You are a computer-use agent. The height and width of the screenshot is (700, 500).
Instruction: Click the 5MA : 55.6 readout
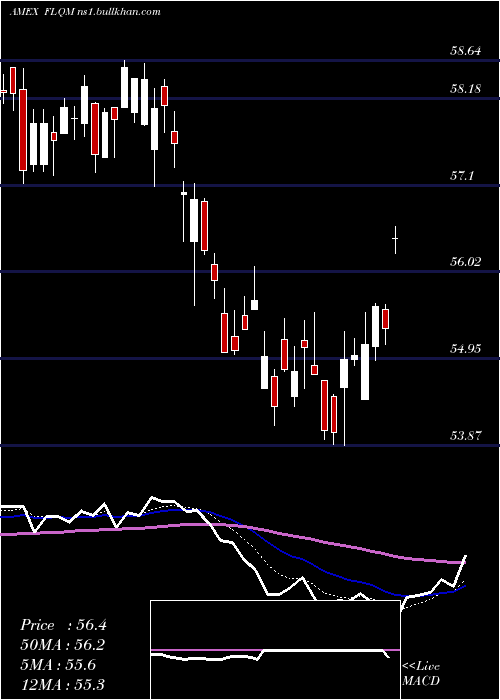58,665
